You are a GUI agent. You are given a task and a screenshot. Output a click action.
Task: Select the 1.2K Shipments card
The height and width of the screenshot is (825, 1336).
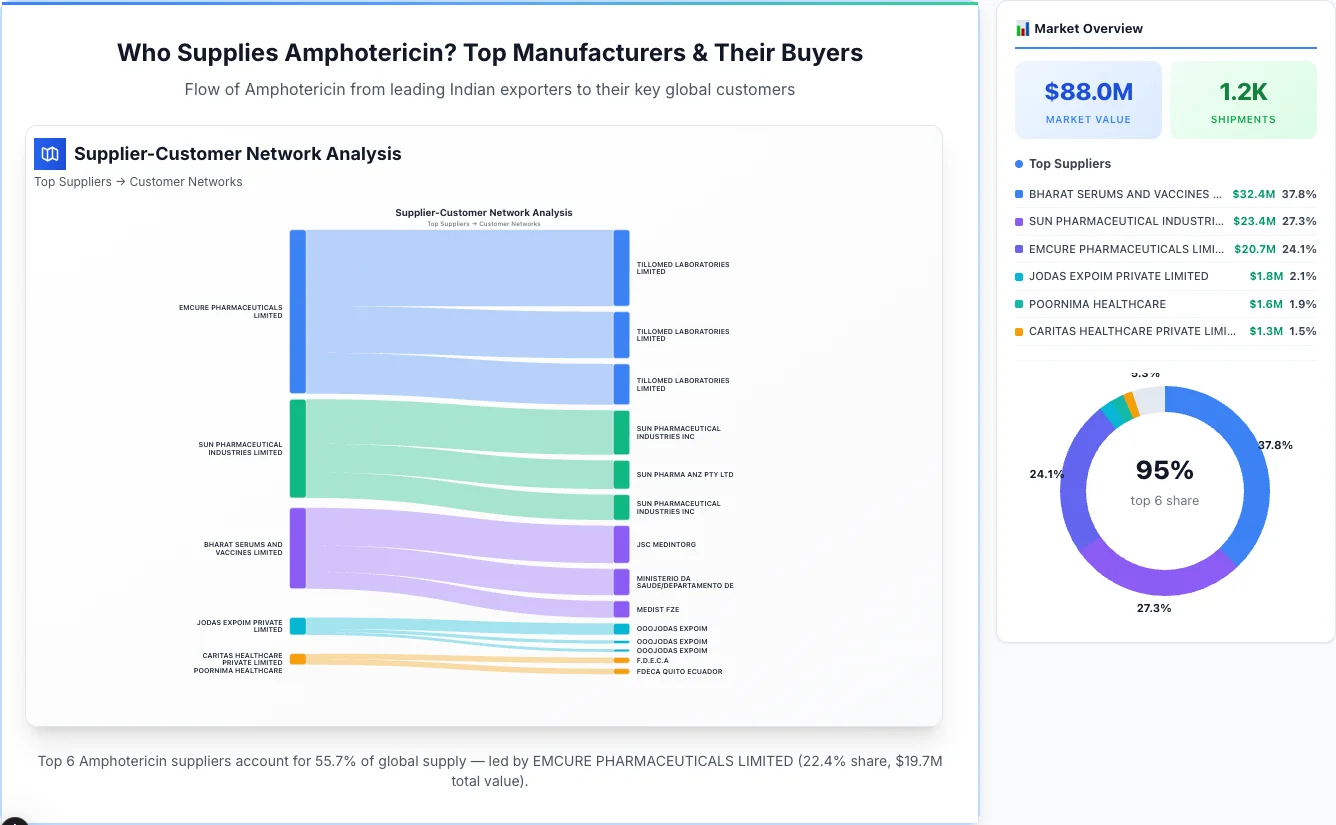click(x=1243, y=99)
